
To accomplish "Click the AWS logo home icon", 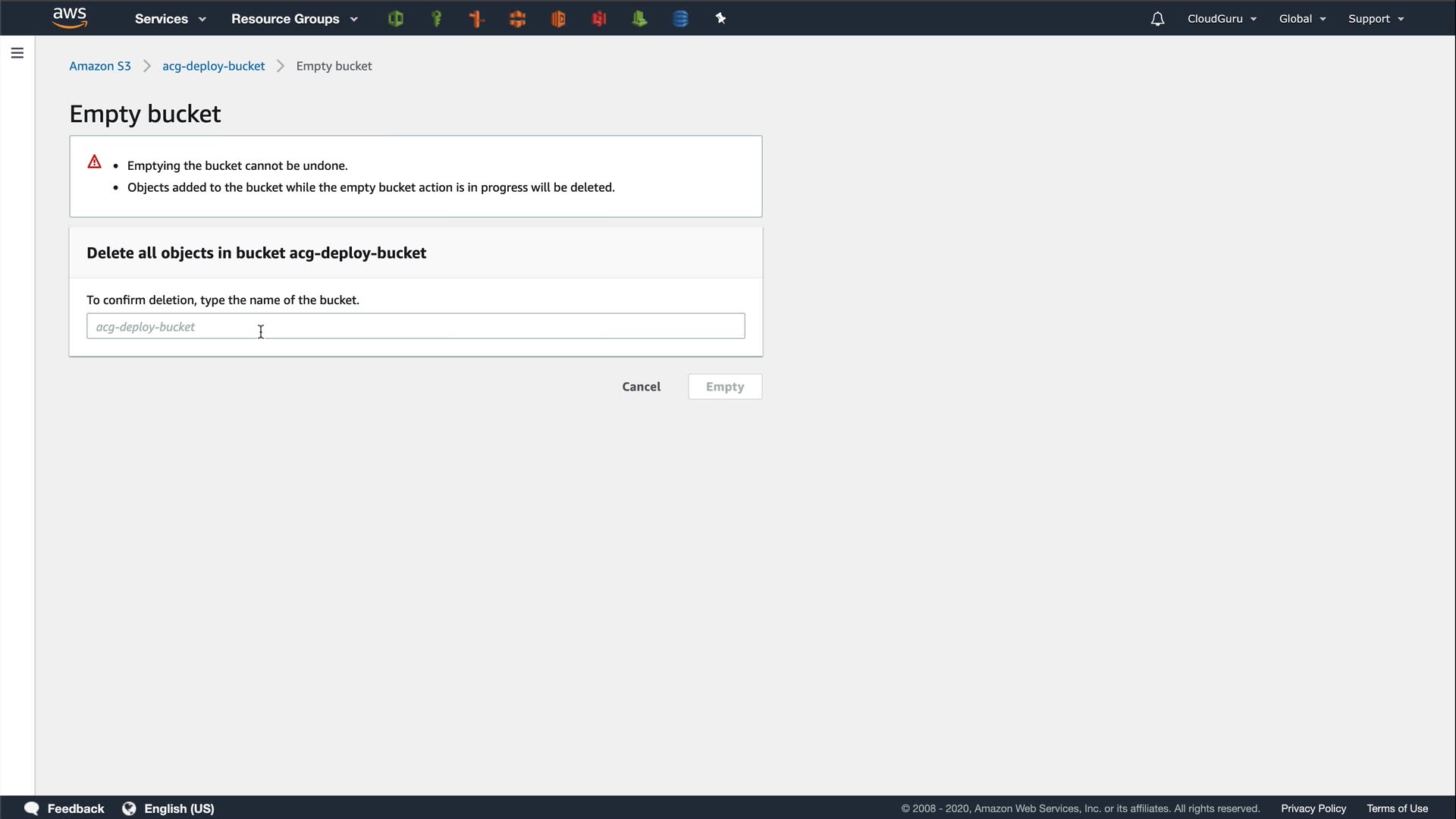I will coord(70,18).
